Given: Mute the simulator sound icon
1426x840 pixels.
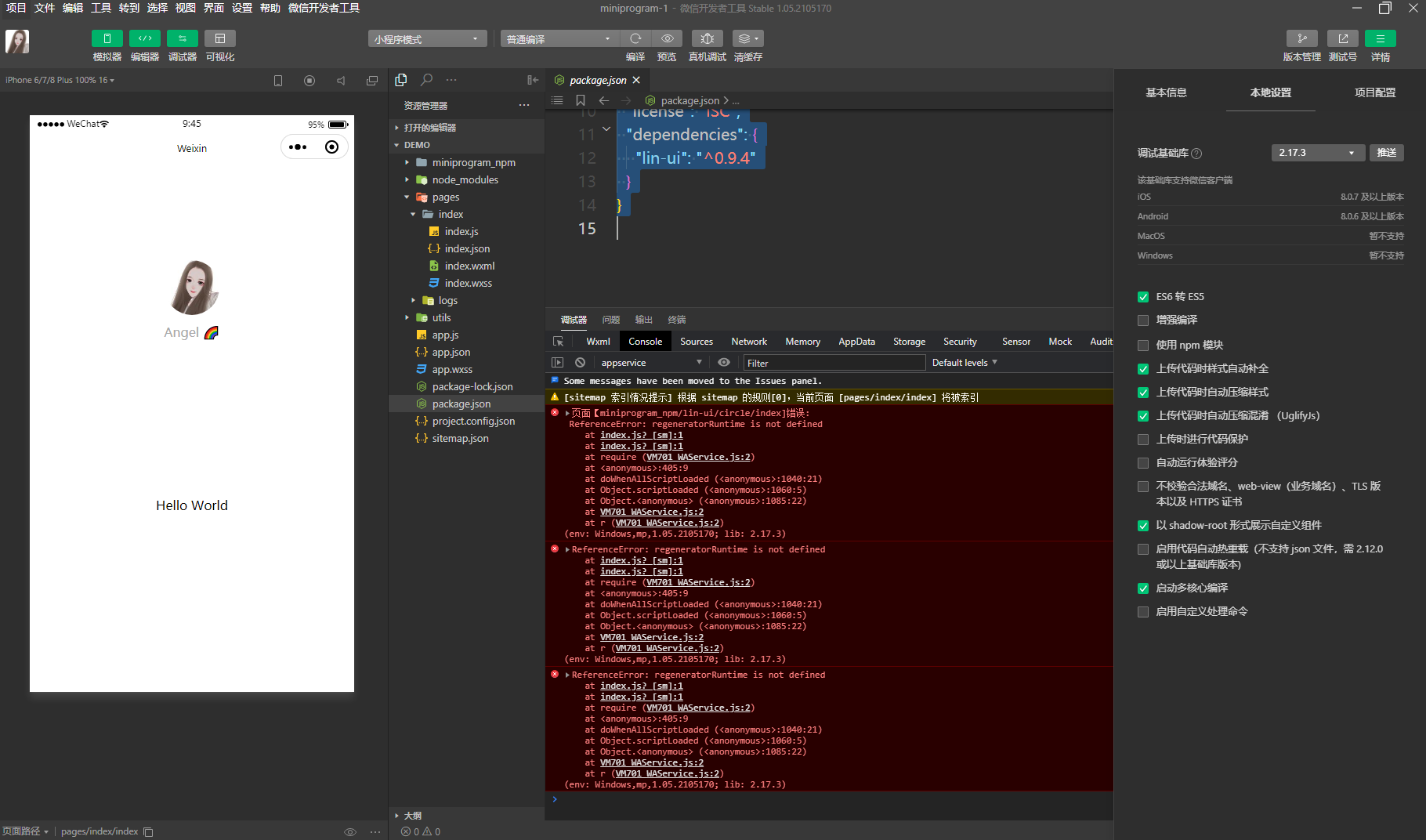Looking at the screenshot, I should tap(341, 81).
